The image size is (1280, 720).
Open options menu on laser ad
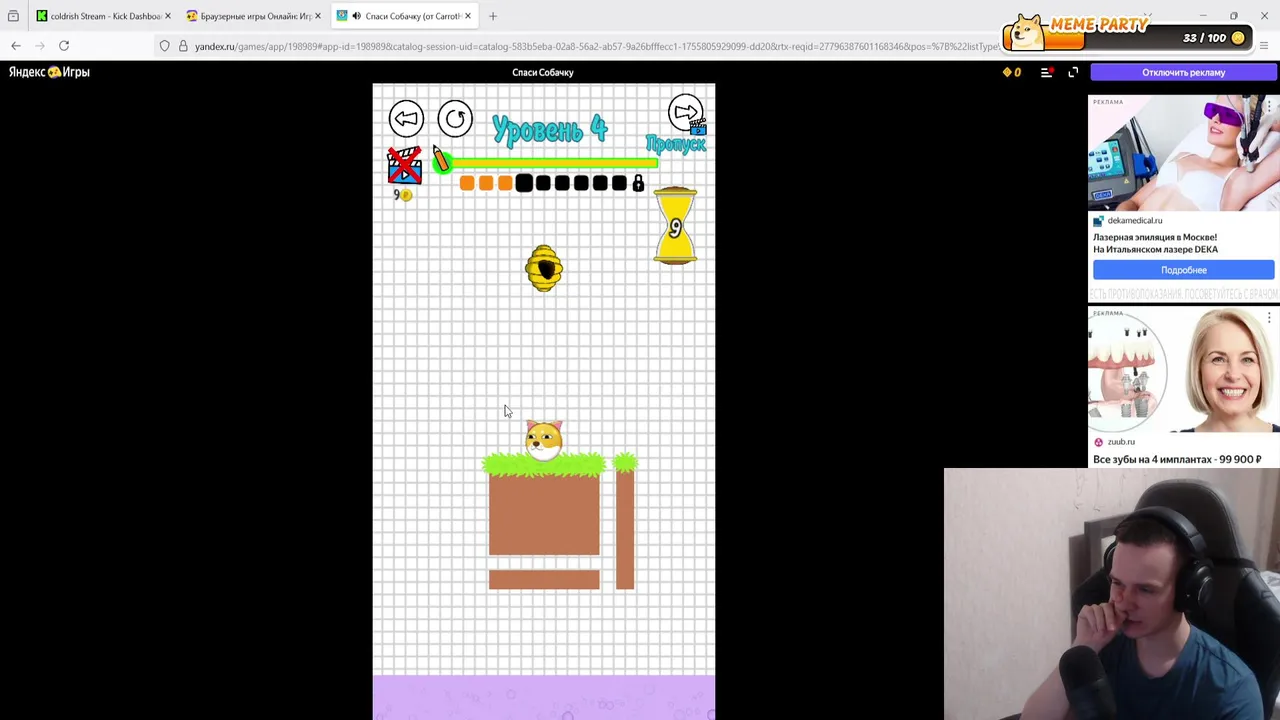click(x=1269, y=105)
